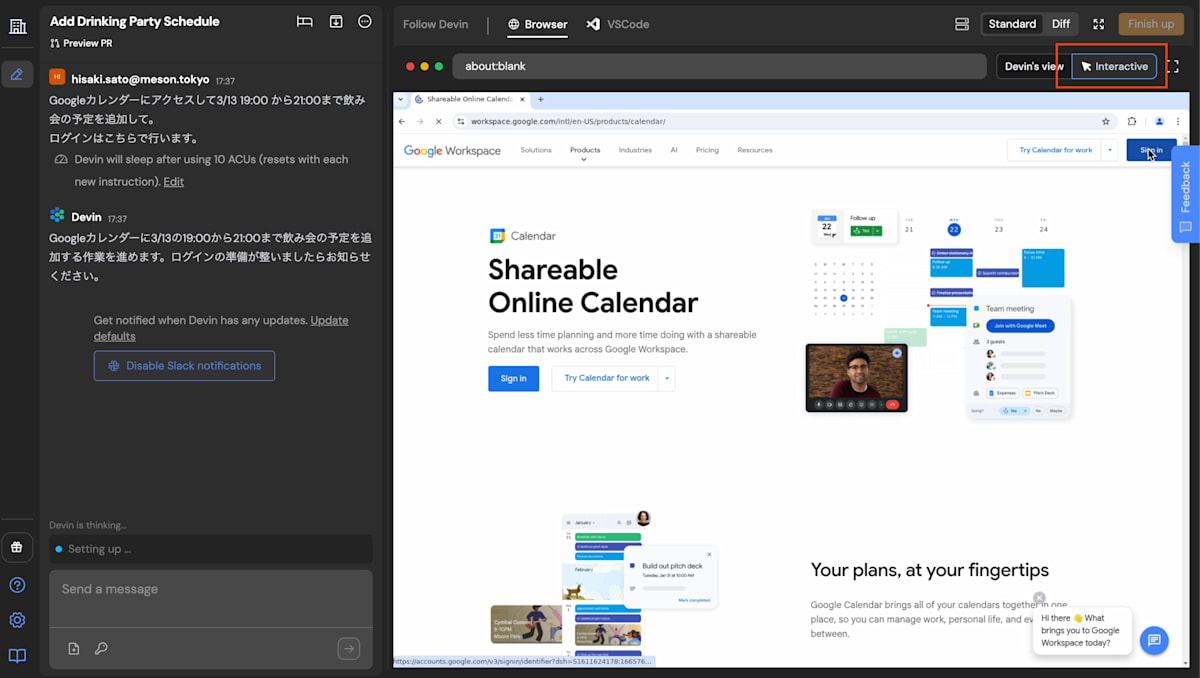Switch to Devin's view
This screenshot has width=1200, height=678.
1034,66
